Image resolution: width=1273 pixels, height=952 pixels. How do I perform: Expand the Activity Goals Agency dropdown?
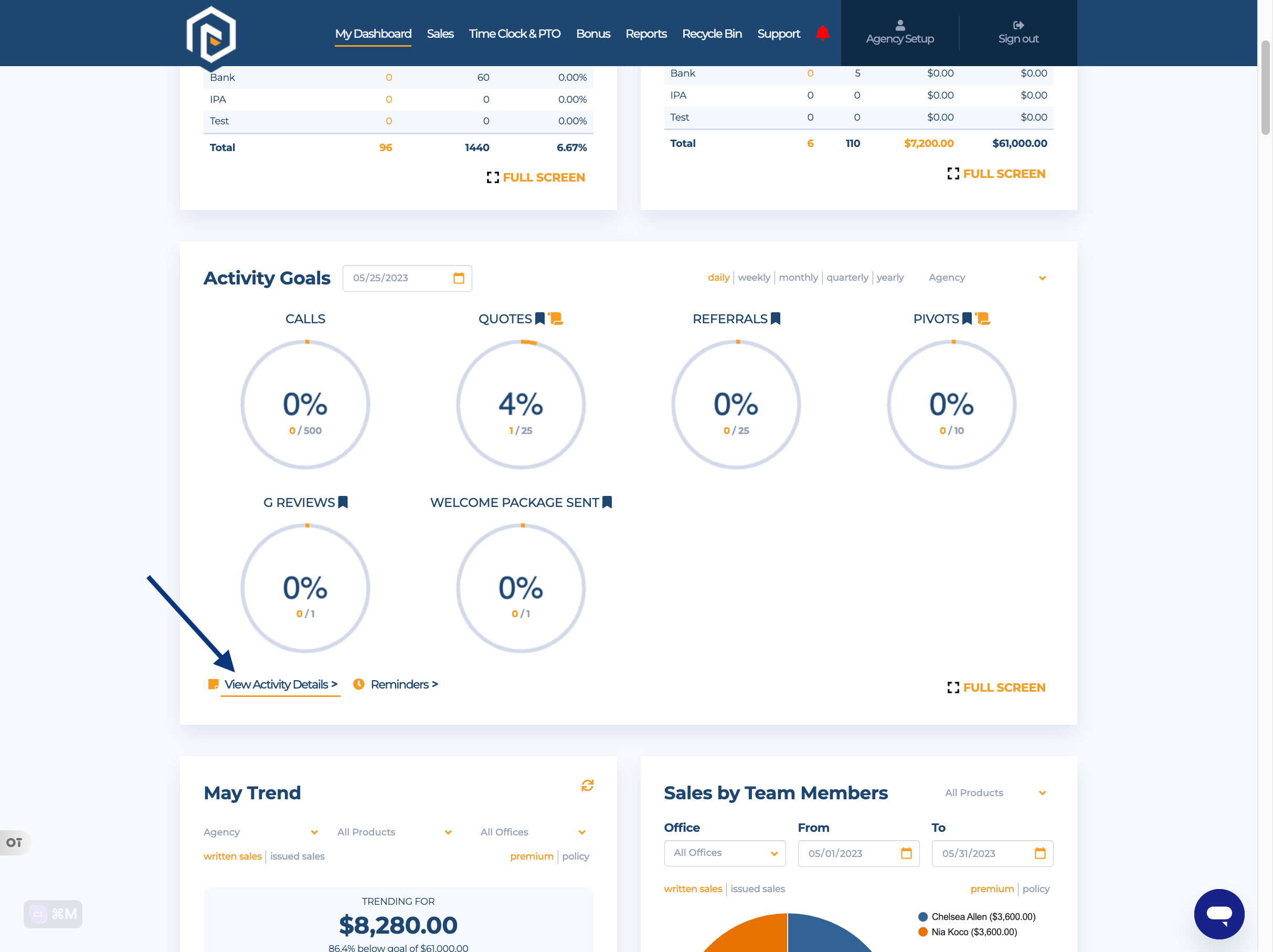coord(988,278)
